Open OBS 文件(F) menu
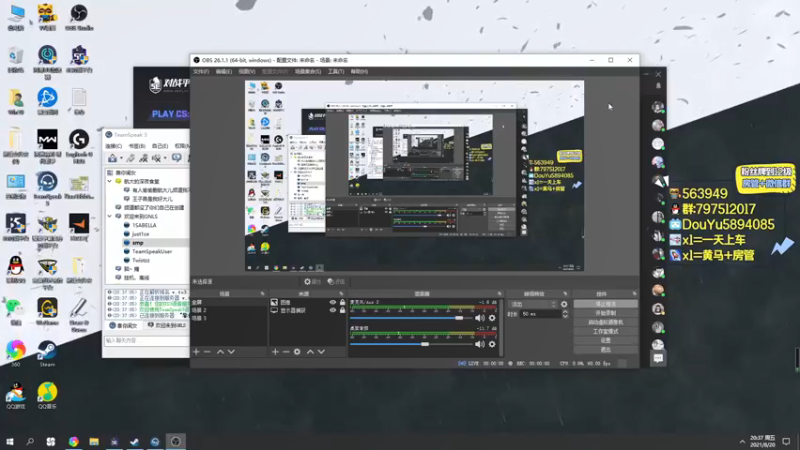The width and height of the screenshot is (800, 450). coord(201,71)
